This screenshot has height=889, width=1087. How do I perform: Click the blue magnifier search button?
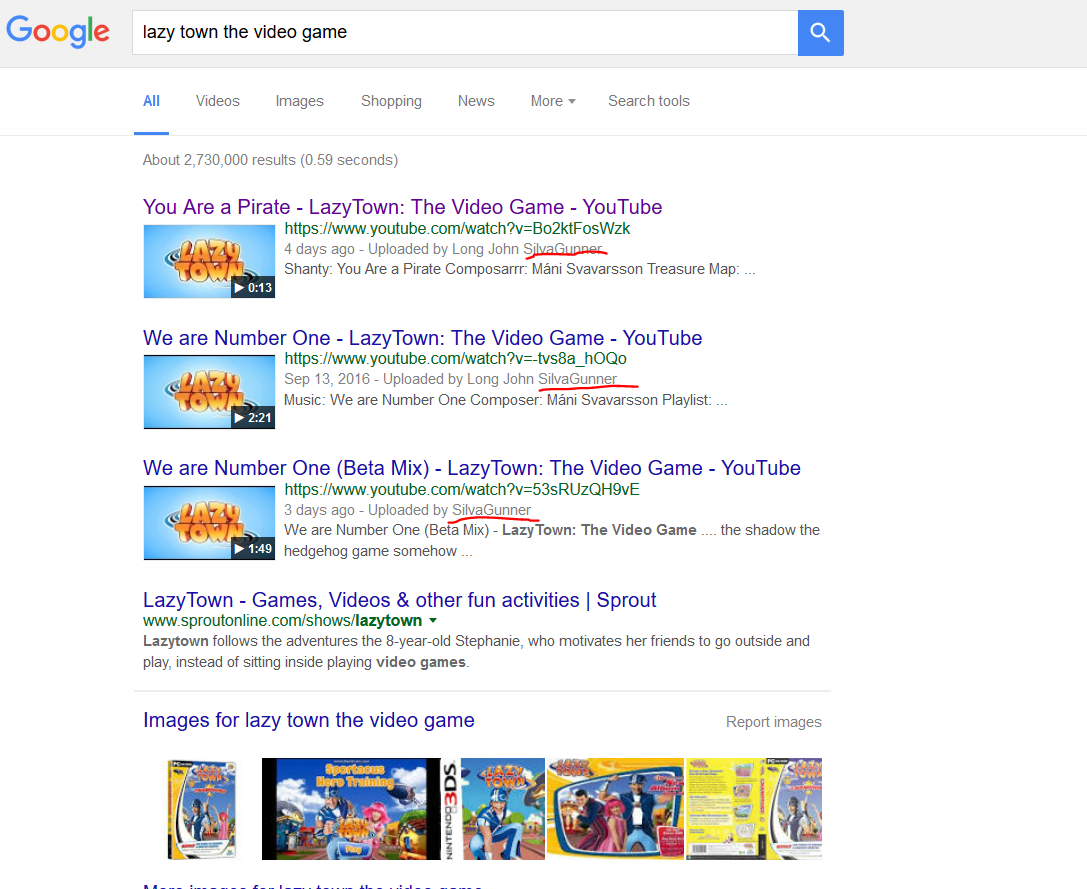(x=820, y=33)
